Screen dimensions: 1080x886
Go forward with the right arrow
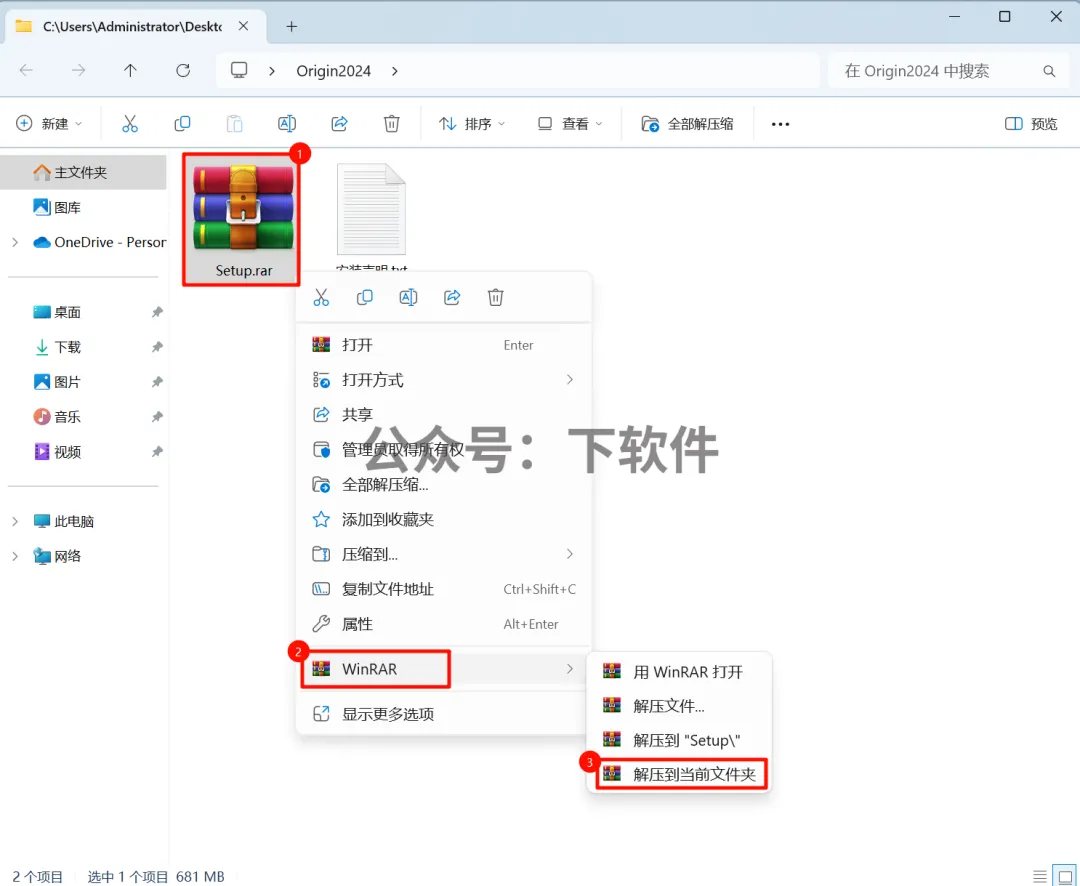(79, 70)
